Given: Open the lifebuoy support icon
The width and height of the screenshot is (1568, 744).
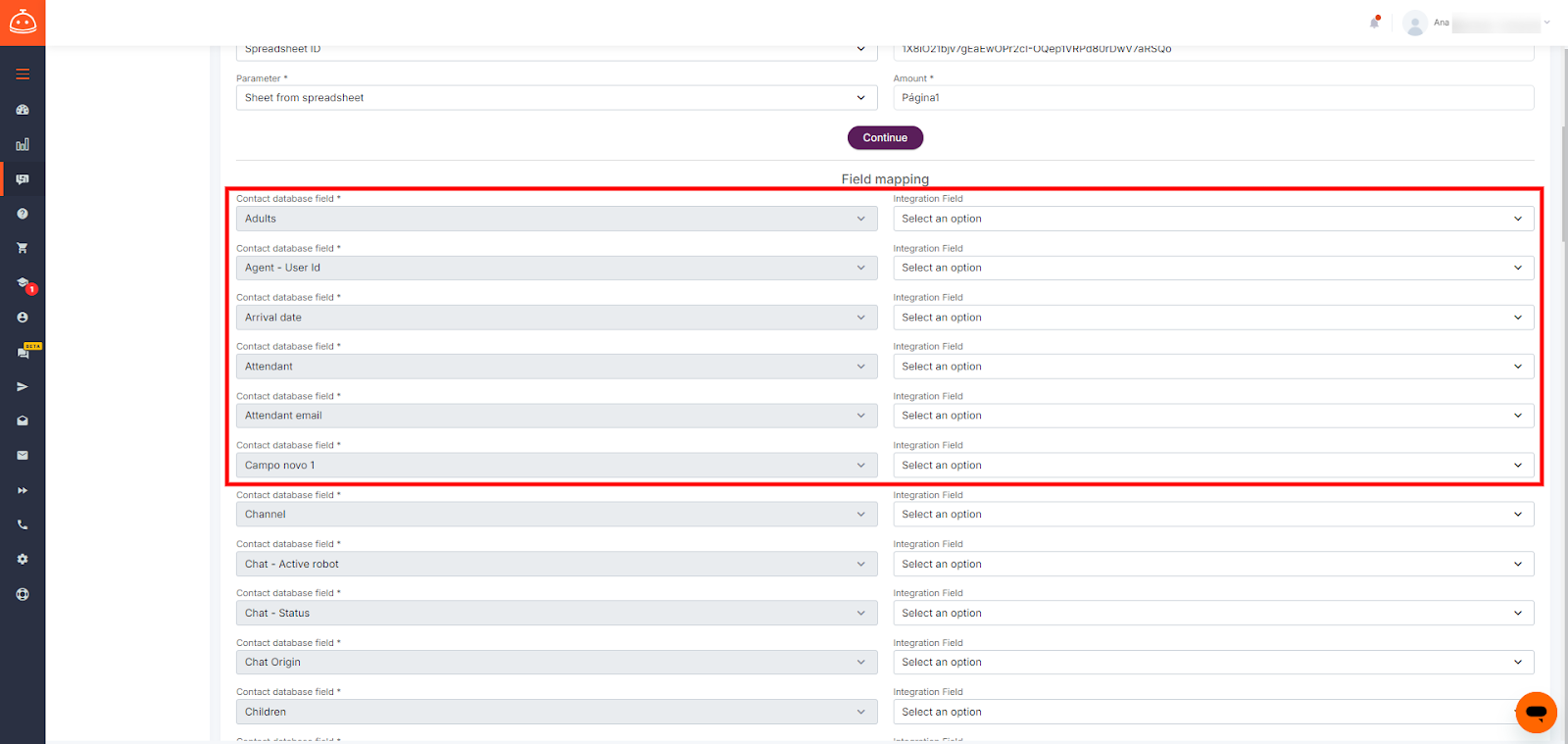Looking at the screenshot, I should pyautogui.click(x=23, y=594).
